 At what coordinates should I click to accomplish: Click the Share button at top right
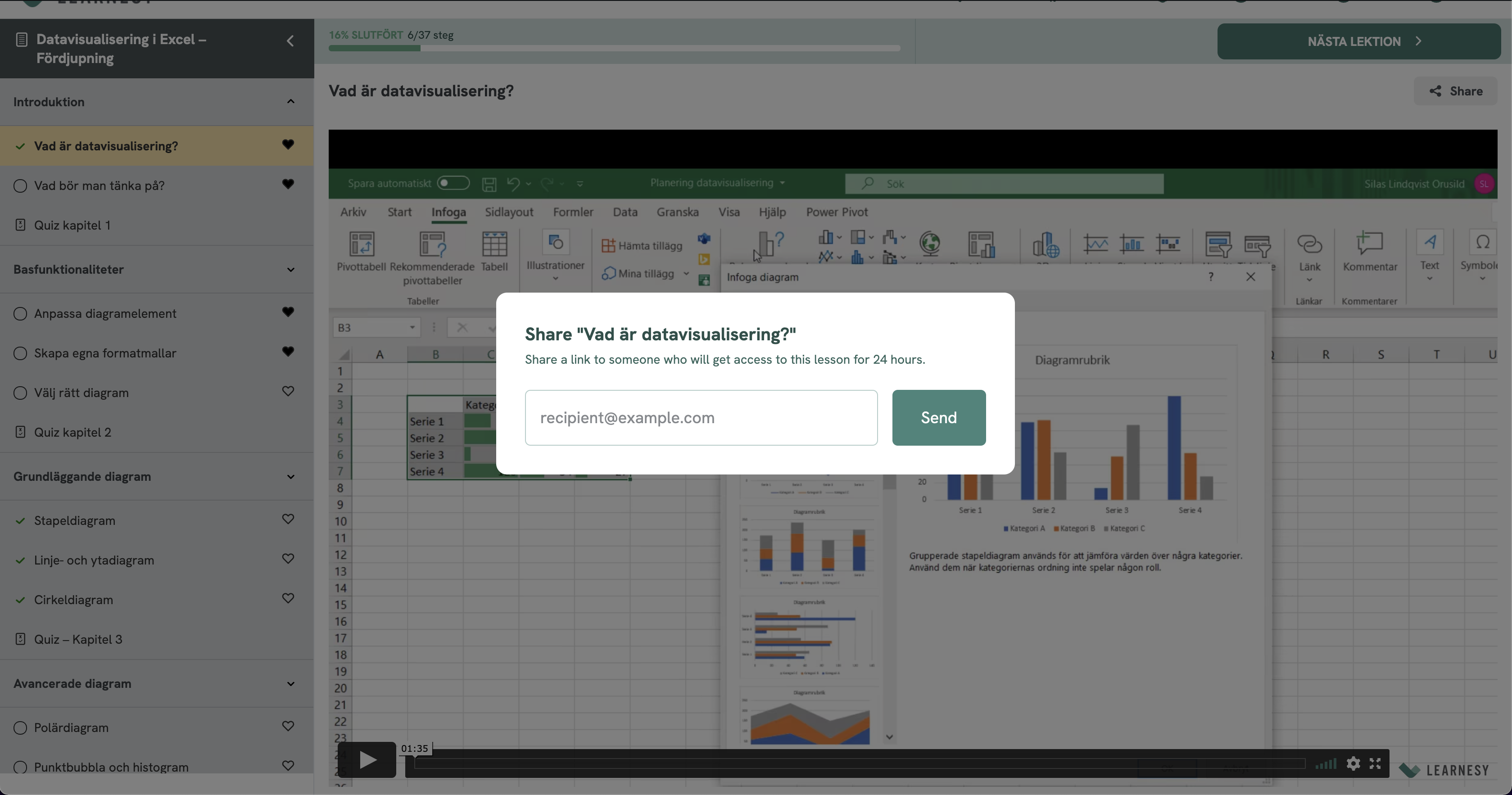1455,91
